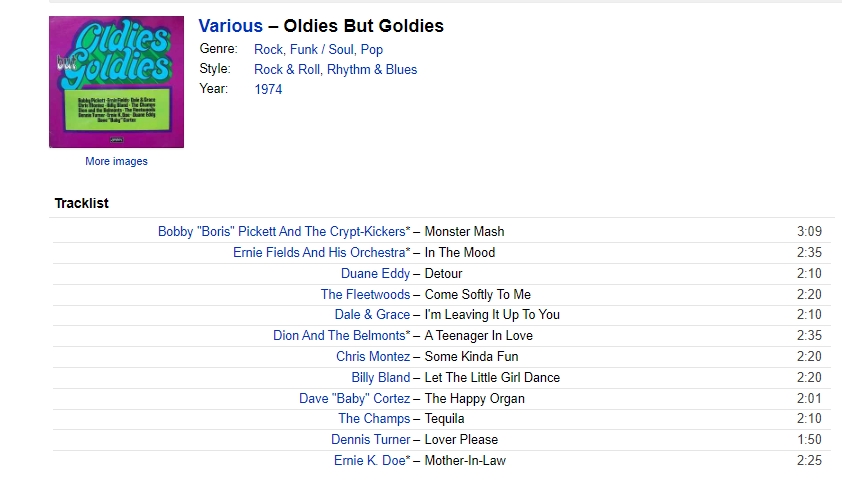Open The Champs artist link
This screenshot has width=842, height=485.
point(374,418)
